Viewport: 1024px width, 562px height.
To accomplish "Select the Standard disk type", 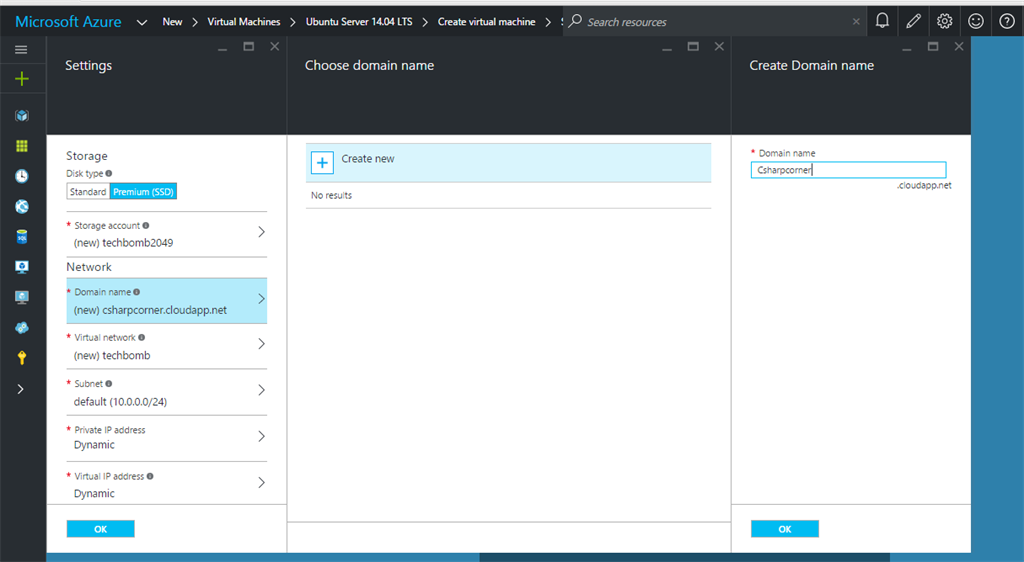I will tap(88, 191).
